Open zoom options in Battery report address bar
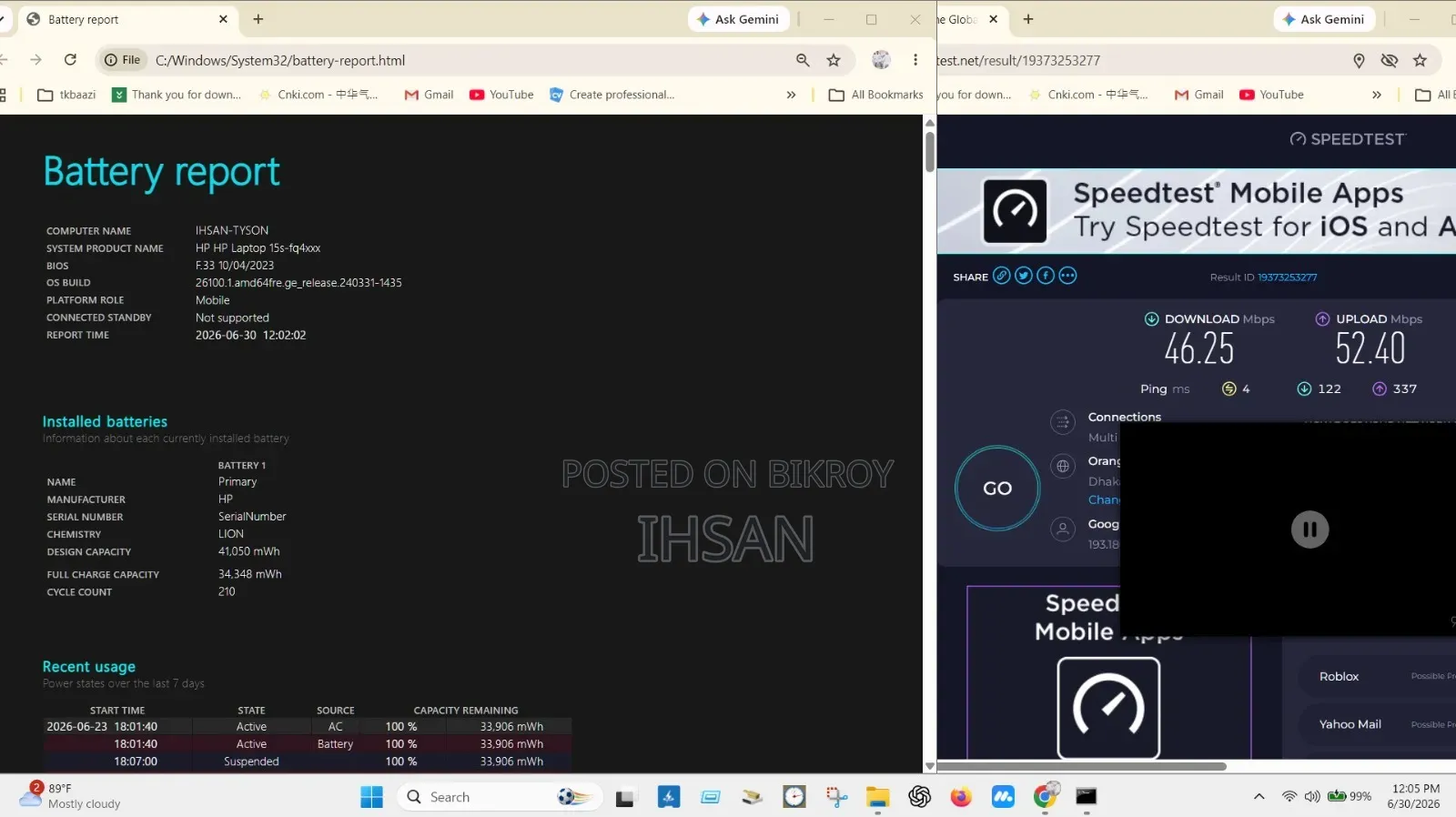Screen dimensions: 1456x817 point(803,60)
